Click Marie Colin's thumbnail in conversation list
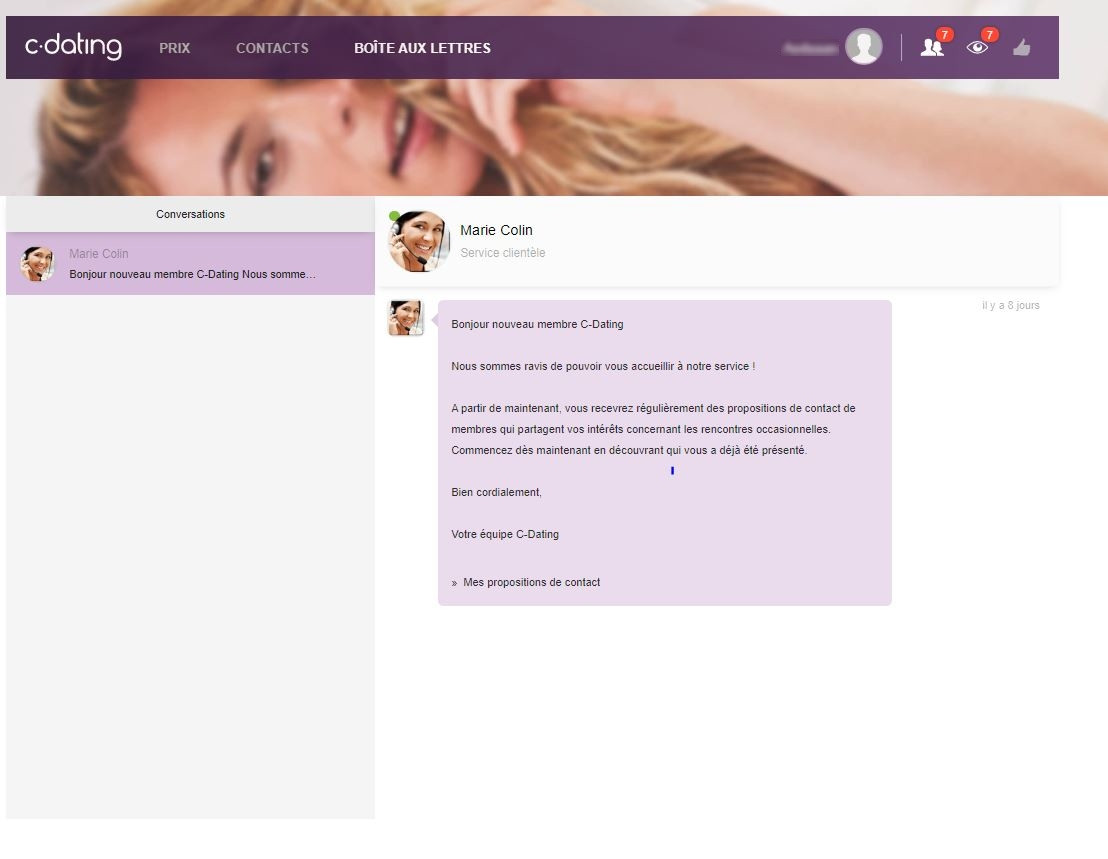This screenshot has height=859, width=1108. tap(38, 264)
